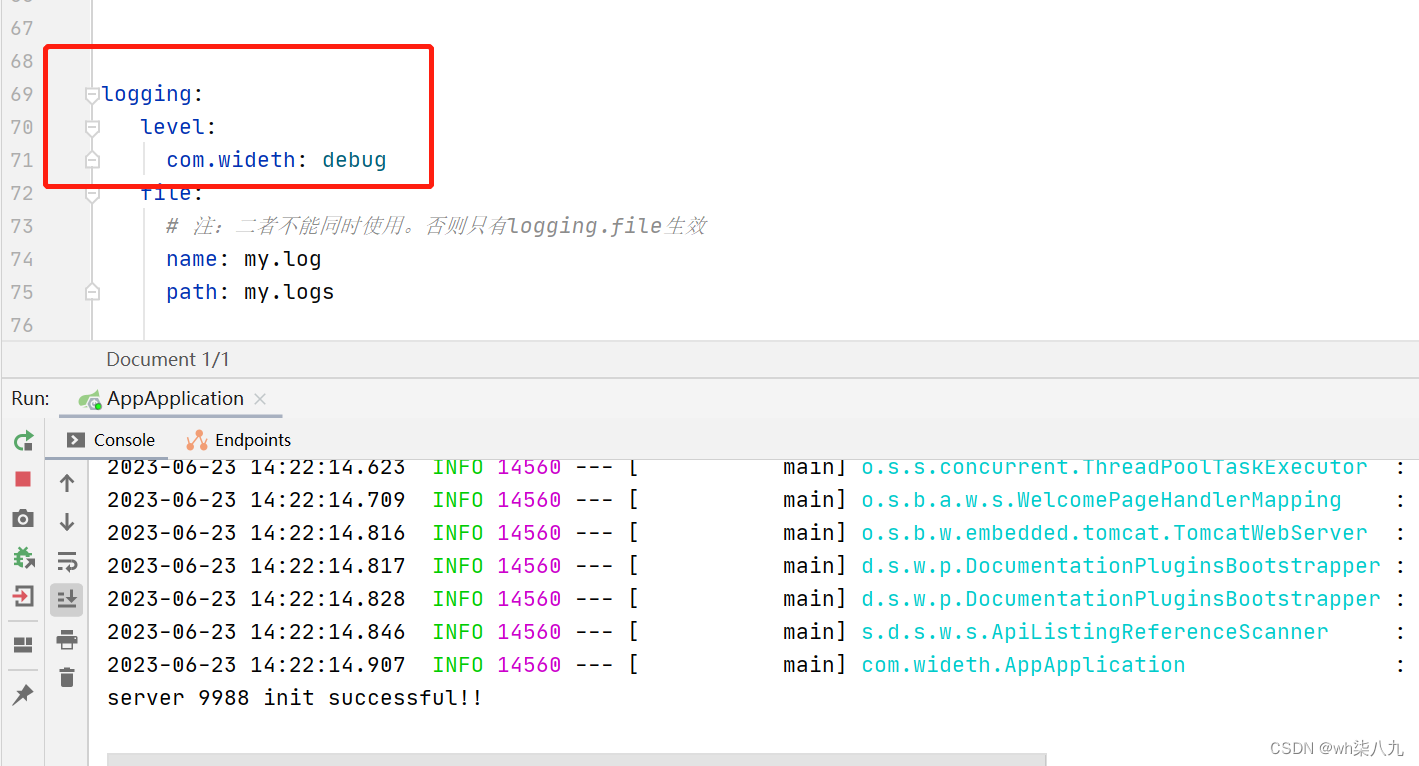This screenshot has height=766, width=1419.
Task: Click the 'my.logs' value on line 75
Action: point(289,292)
